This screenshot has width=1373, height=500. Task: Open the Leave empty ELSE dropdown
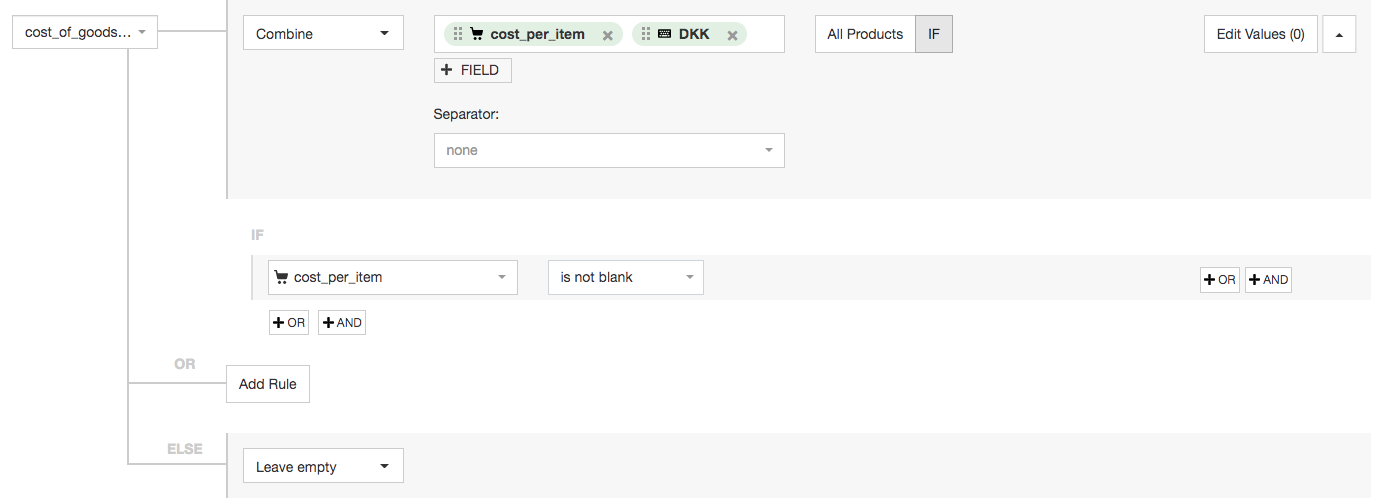323,467
